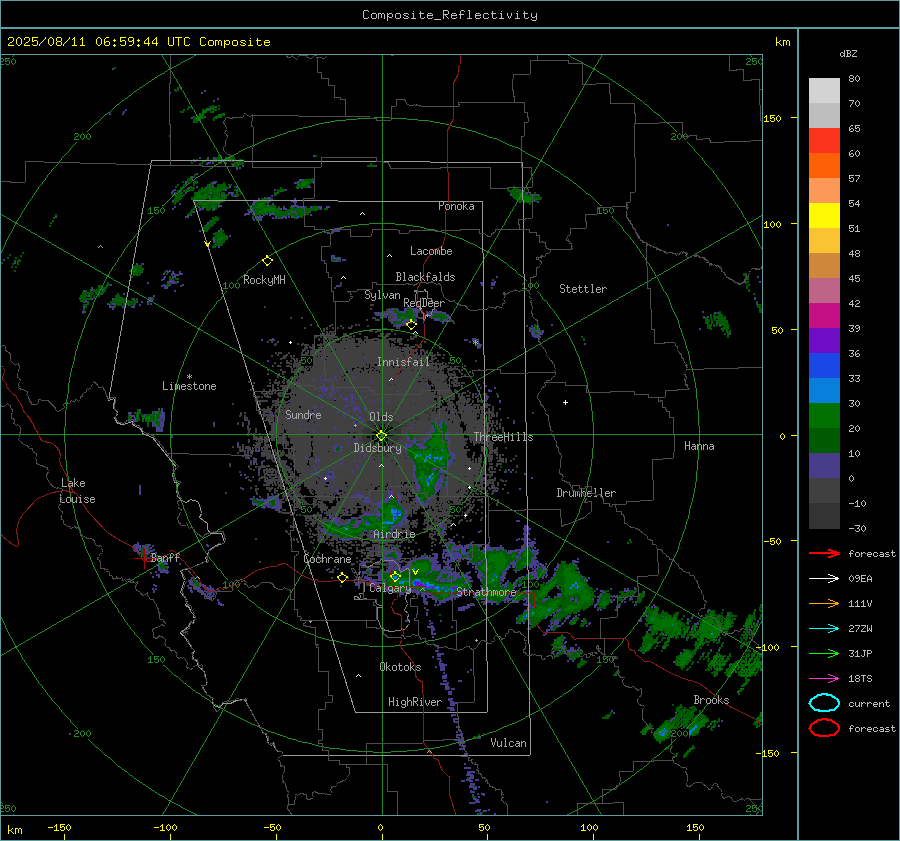The width and height of the screenshot is (900, 841).
Task: Click the yellow 51 dBZ color swatch
Action: (824, 215)
